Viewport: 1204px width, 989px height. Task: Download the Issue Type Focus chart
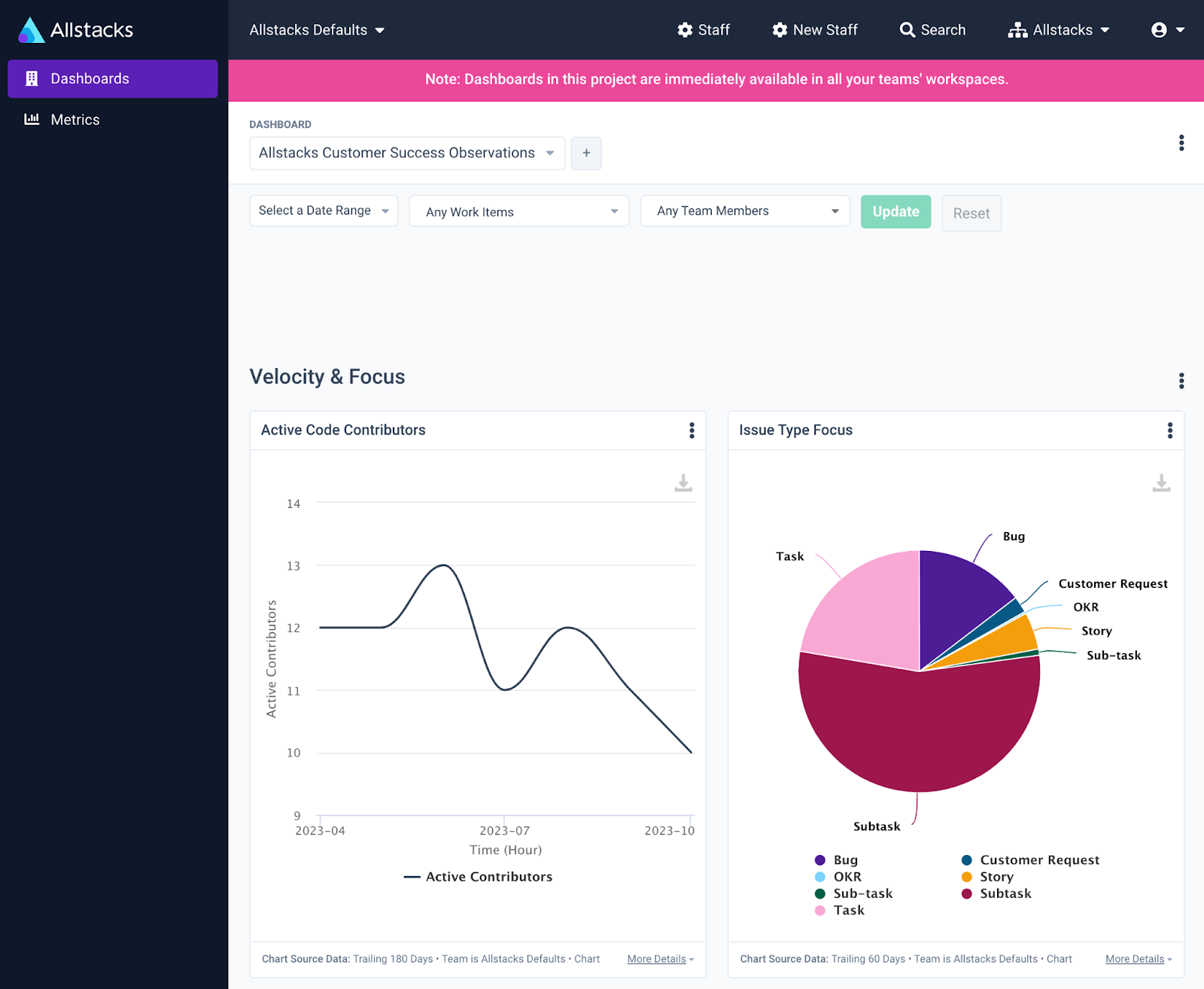(x=1161, y=482)
